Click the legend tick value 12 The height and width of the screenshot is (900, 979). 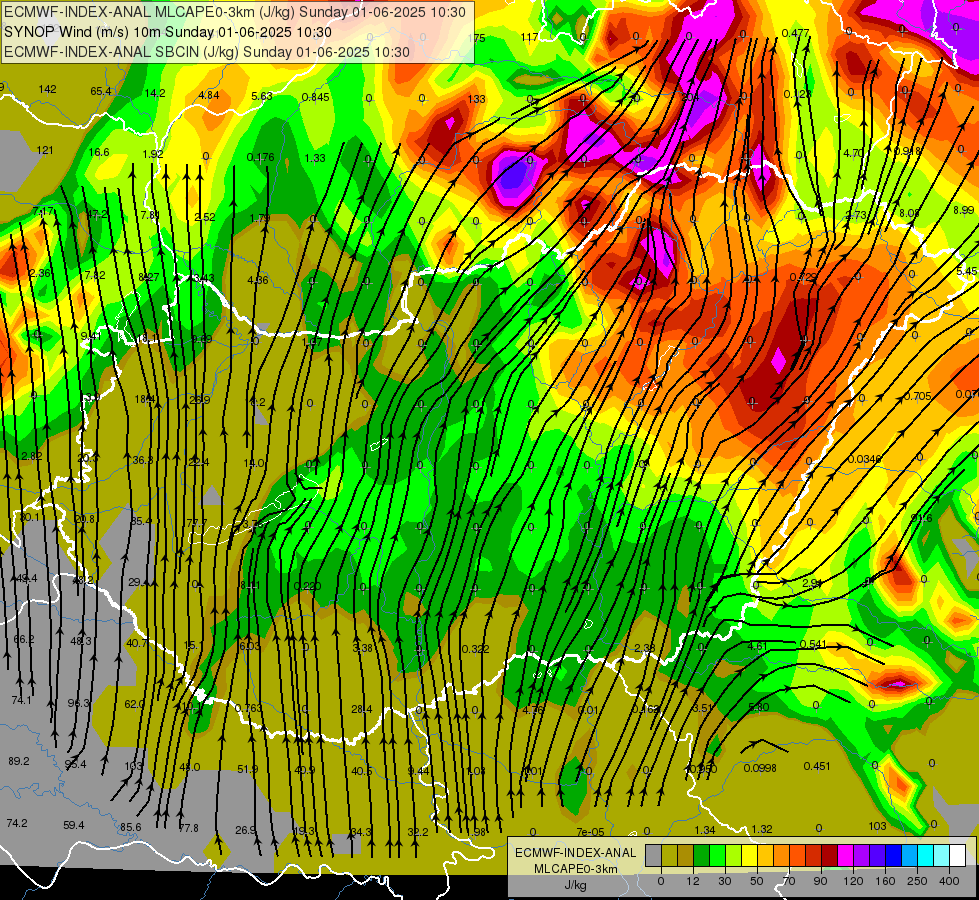coord(693,881)
